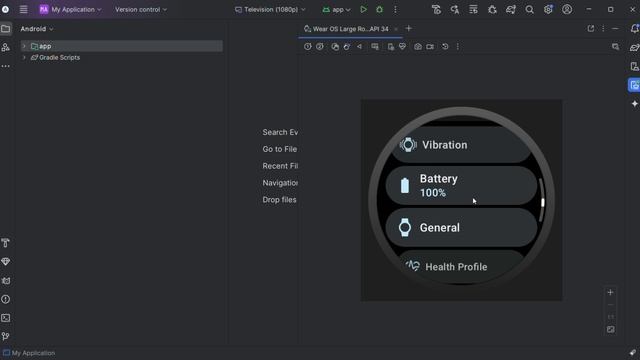Run the app with the green play button

[x=363, y=9]
